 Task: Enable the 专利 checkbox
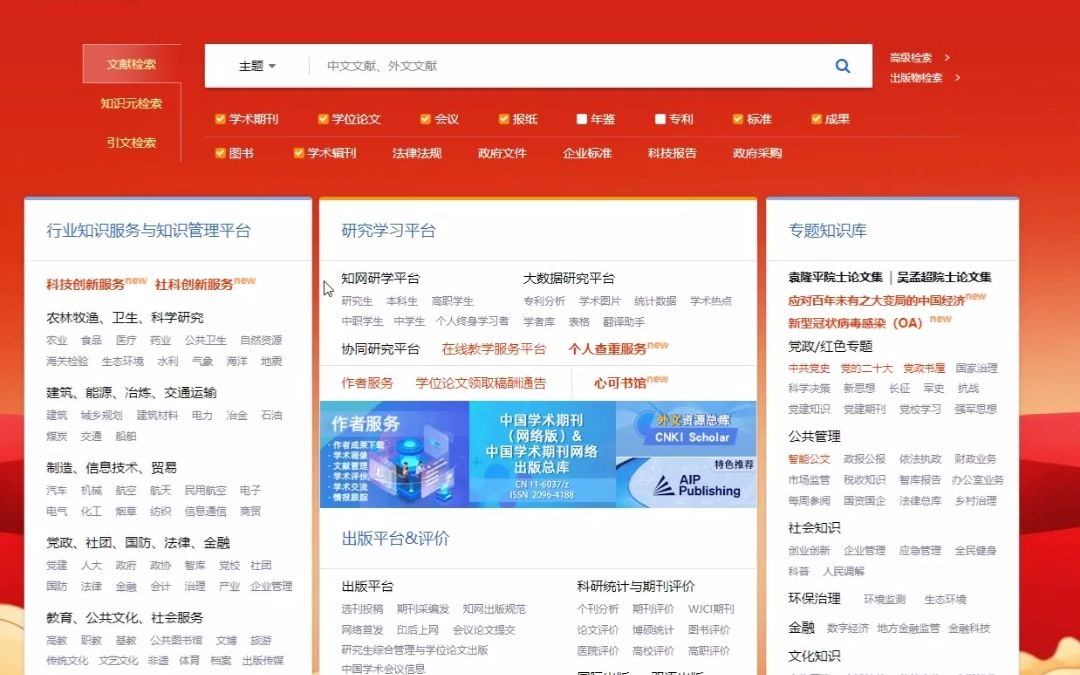point(660,118)
